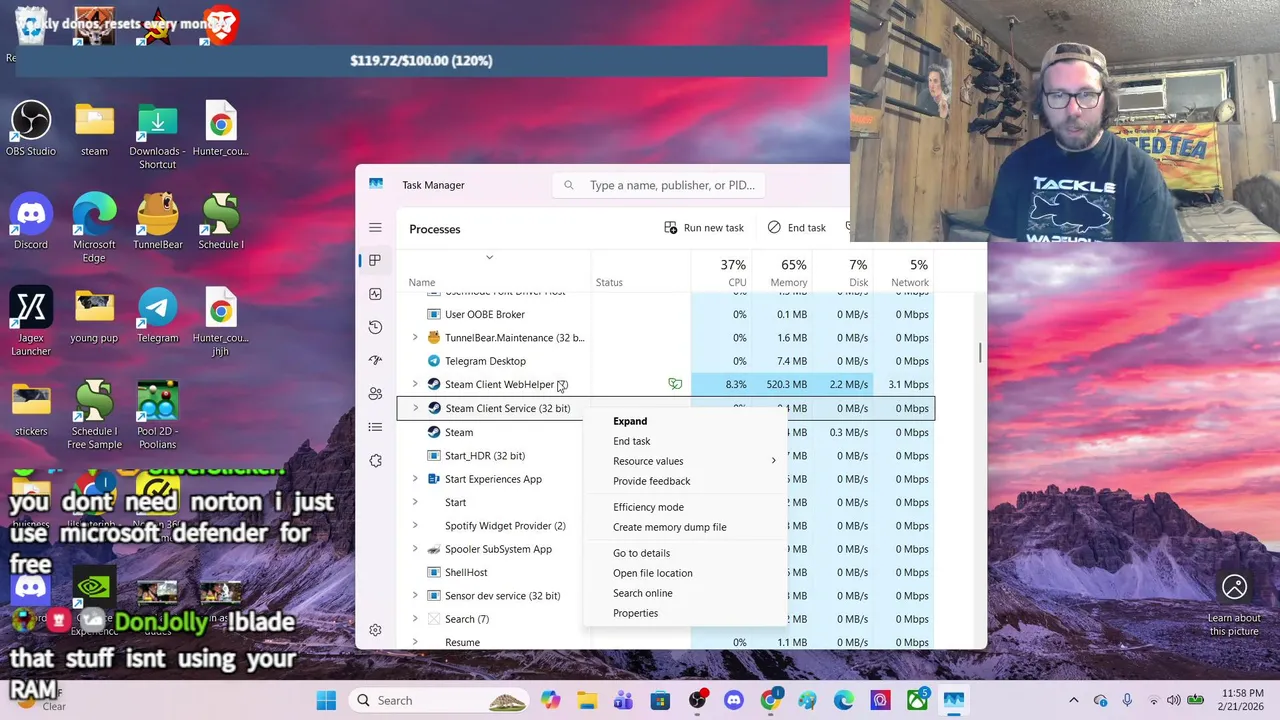Screen dimensions: 1280x720
Task: Open Discord desktop shortcut
Action: coord(31,223)
